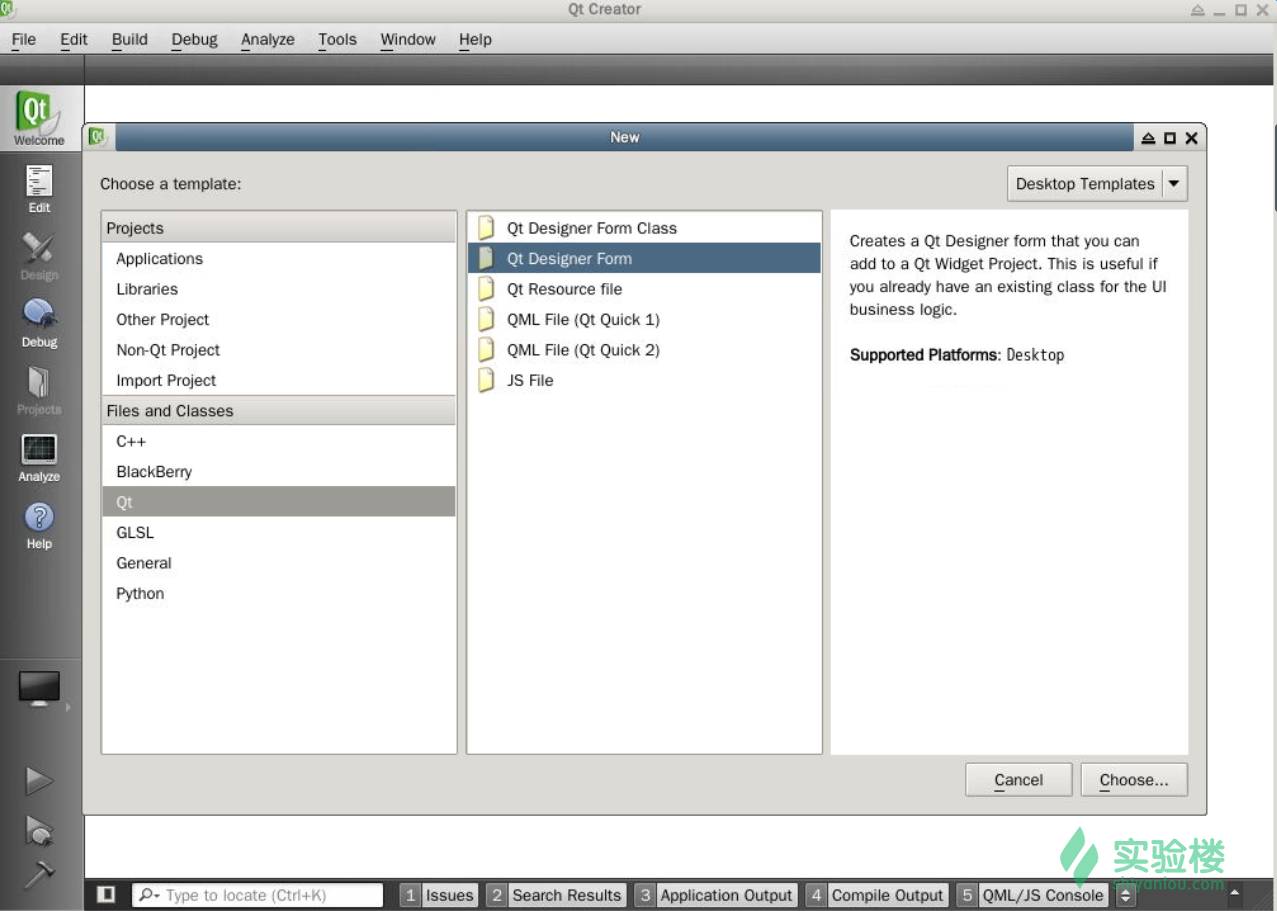Select QML File (Qt Quick 2) template

644,350
